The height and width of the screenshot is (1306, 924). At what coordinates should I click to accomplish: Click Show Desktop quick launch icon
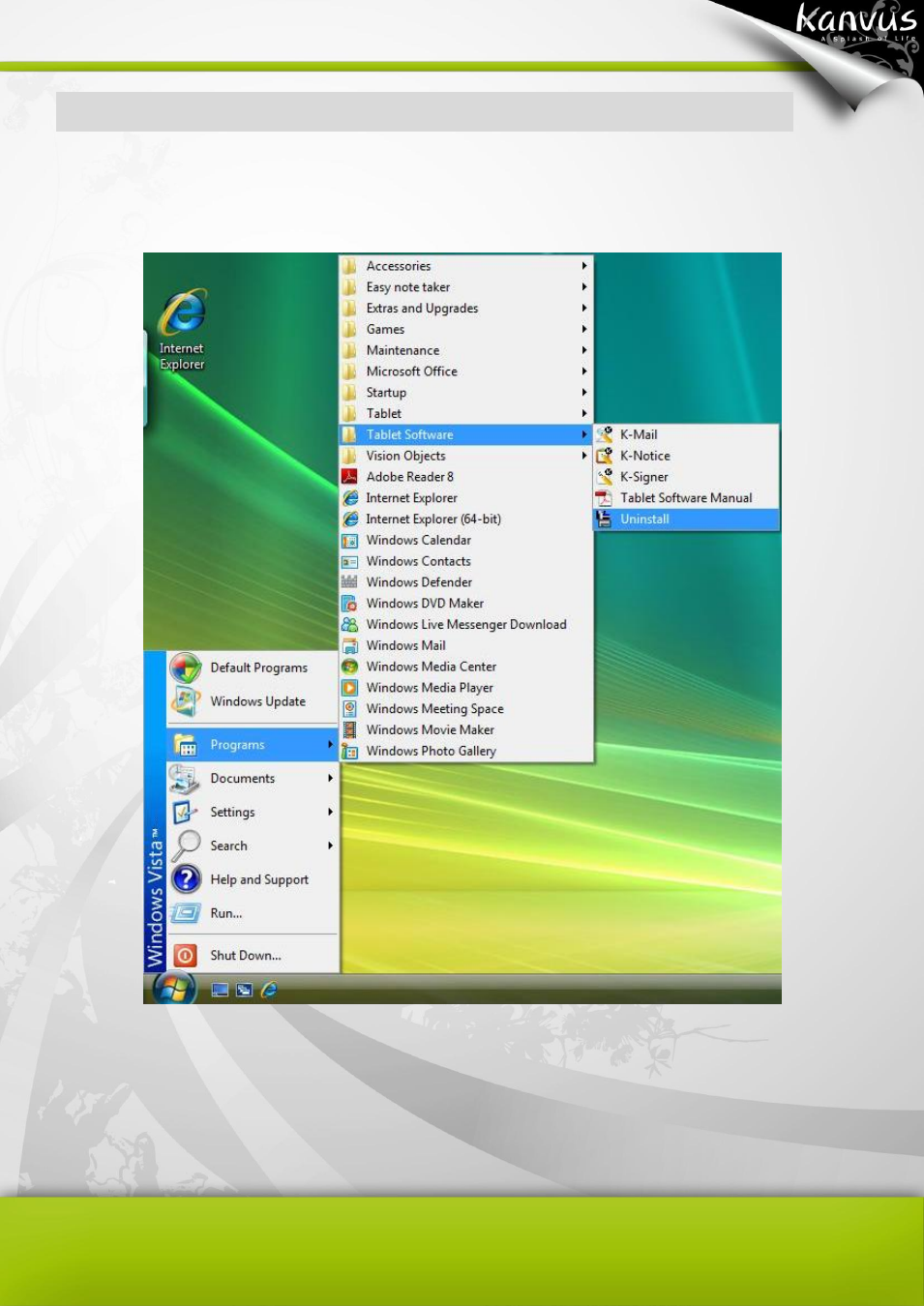(221, 990)
